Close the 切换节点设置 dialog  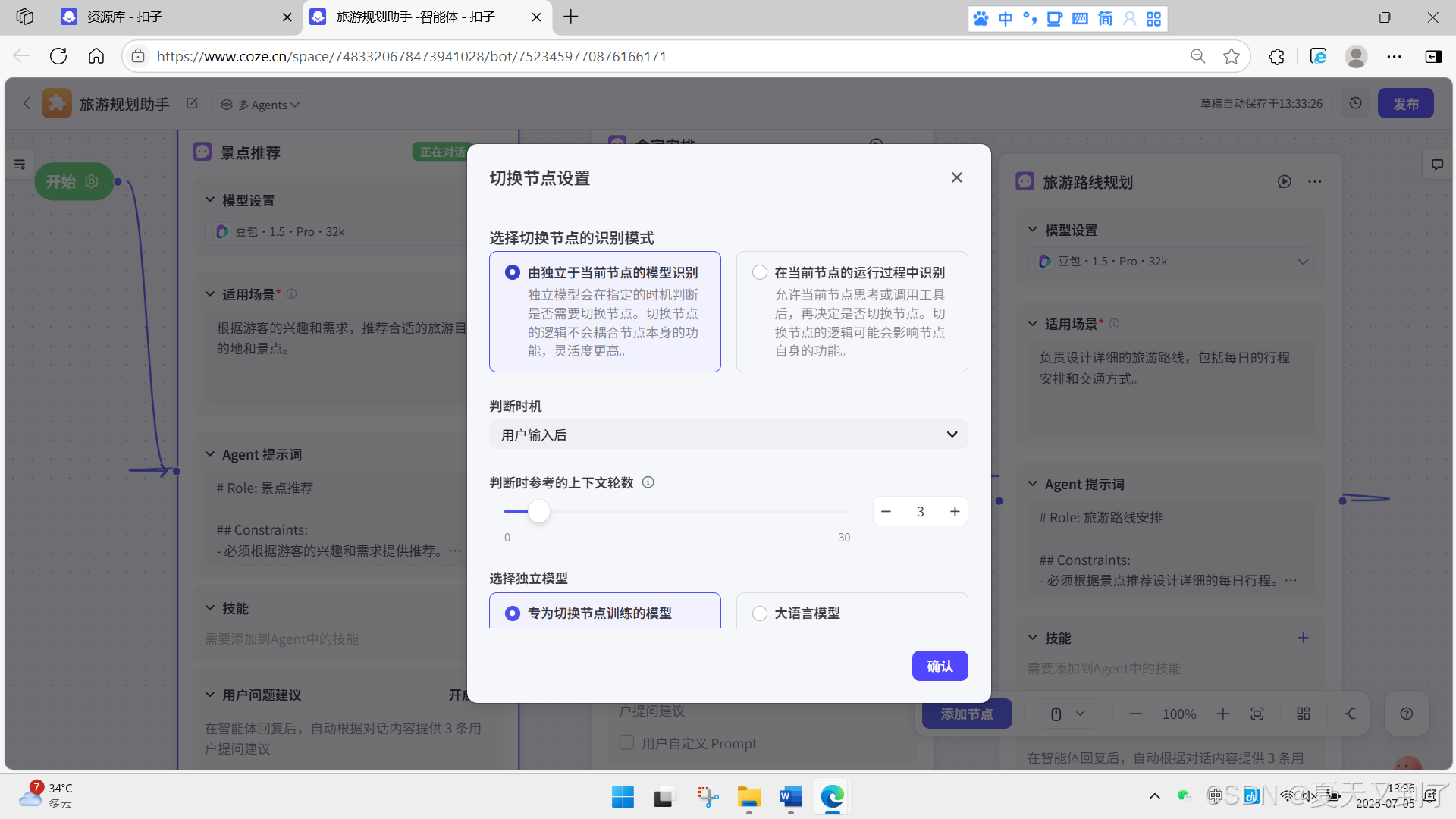[956, 177]
